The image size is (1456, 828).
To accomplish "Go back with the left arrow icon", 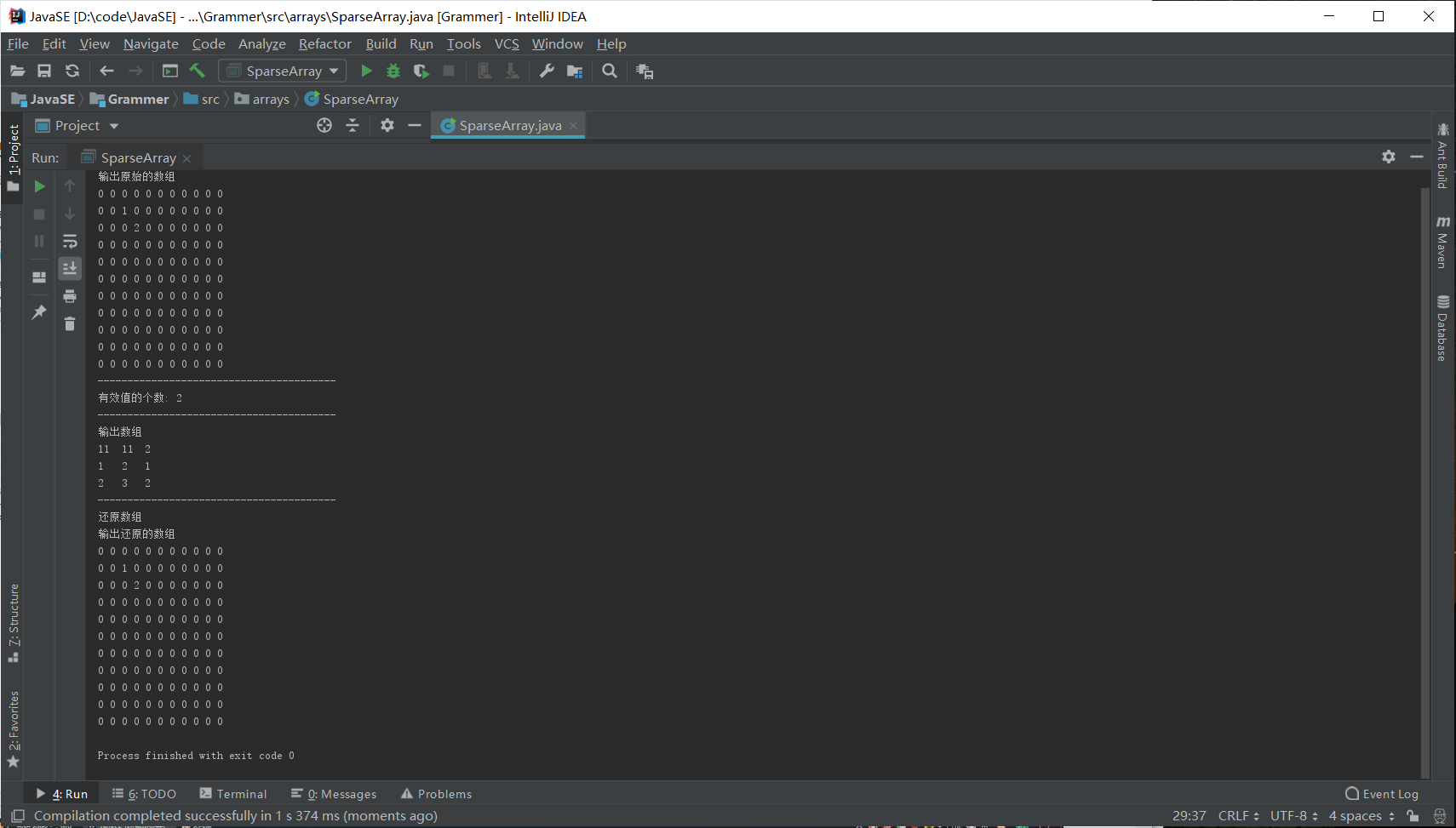I will point(106,71).
